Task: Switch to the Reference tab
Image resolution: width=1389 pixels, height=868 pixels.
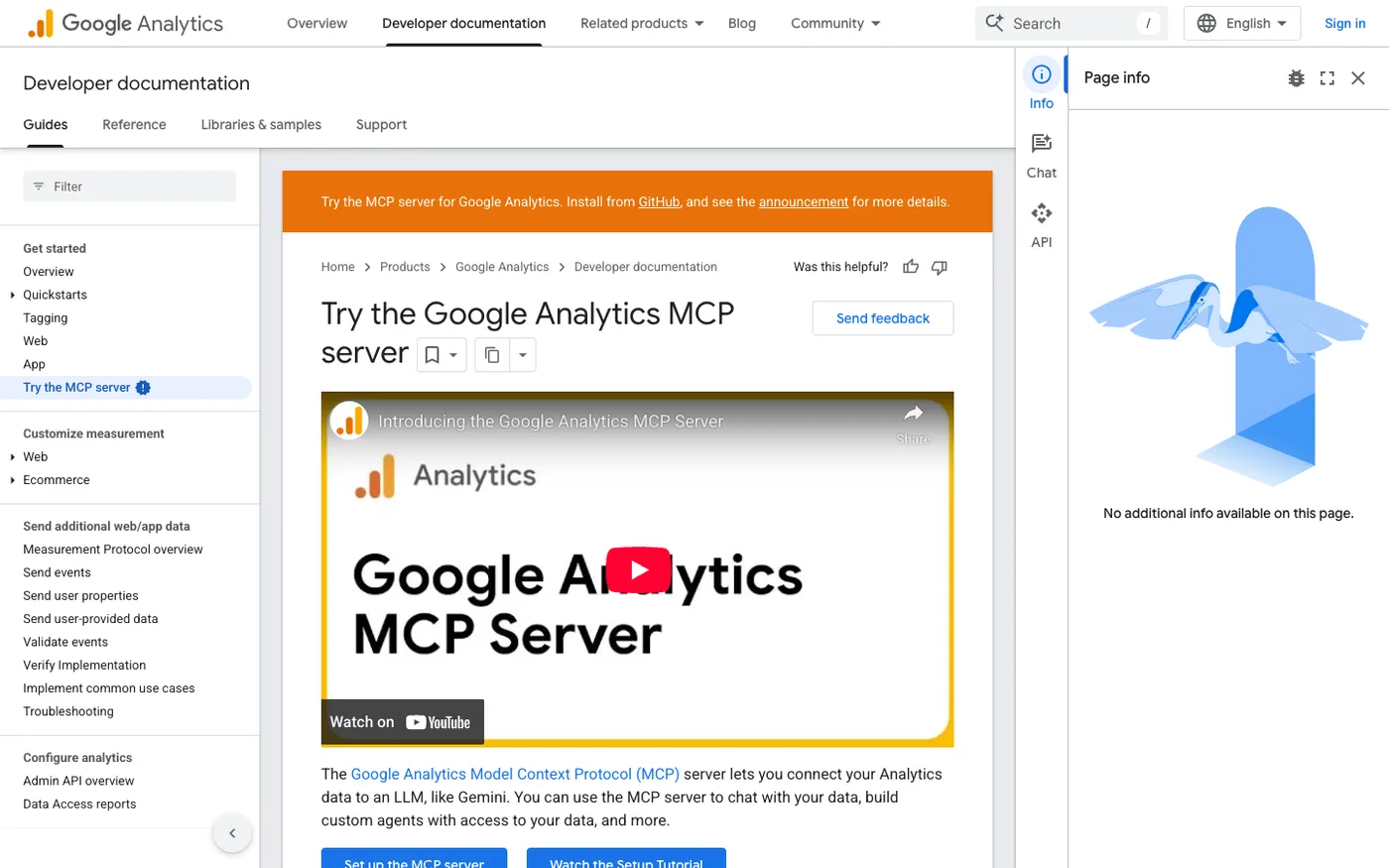Action: [x=134, y=124]
